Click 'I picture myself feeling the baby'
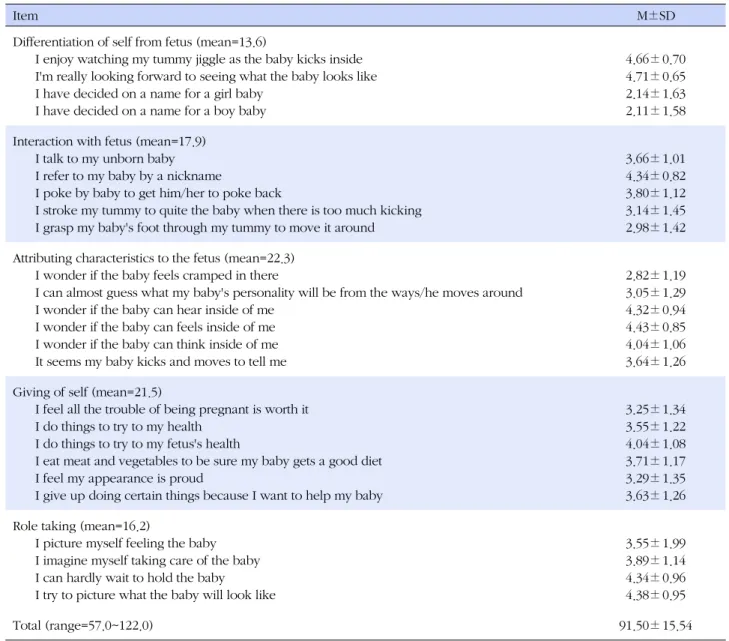The width and height of the screenshot is (729, 641). 126,543
